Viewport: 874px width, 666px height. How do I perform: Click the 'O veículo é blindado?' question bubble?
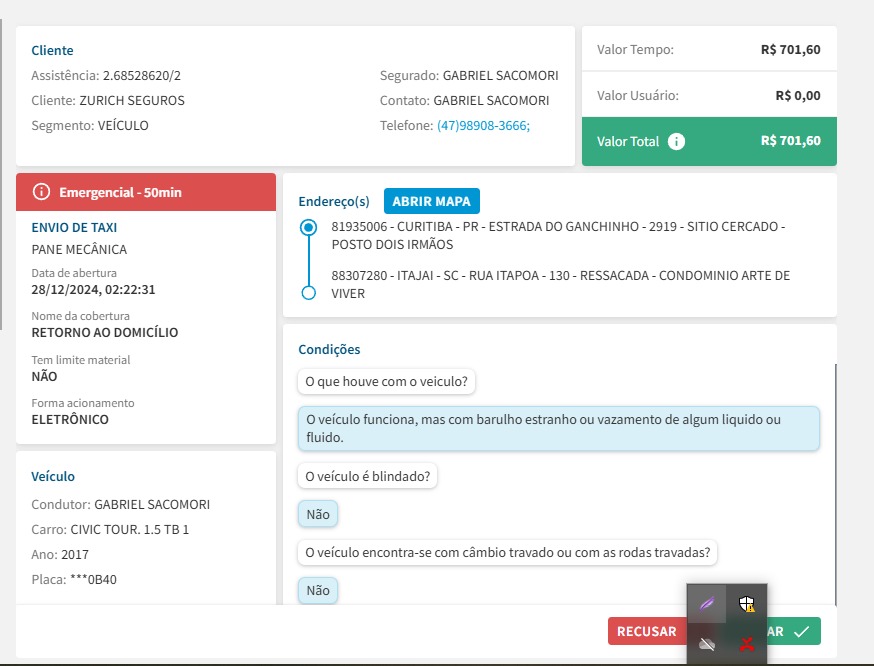[367, 476]
